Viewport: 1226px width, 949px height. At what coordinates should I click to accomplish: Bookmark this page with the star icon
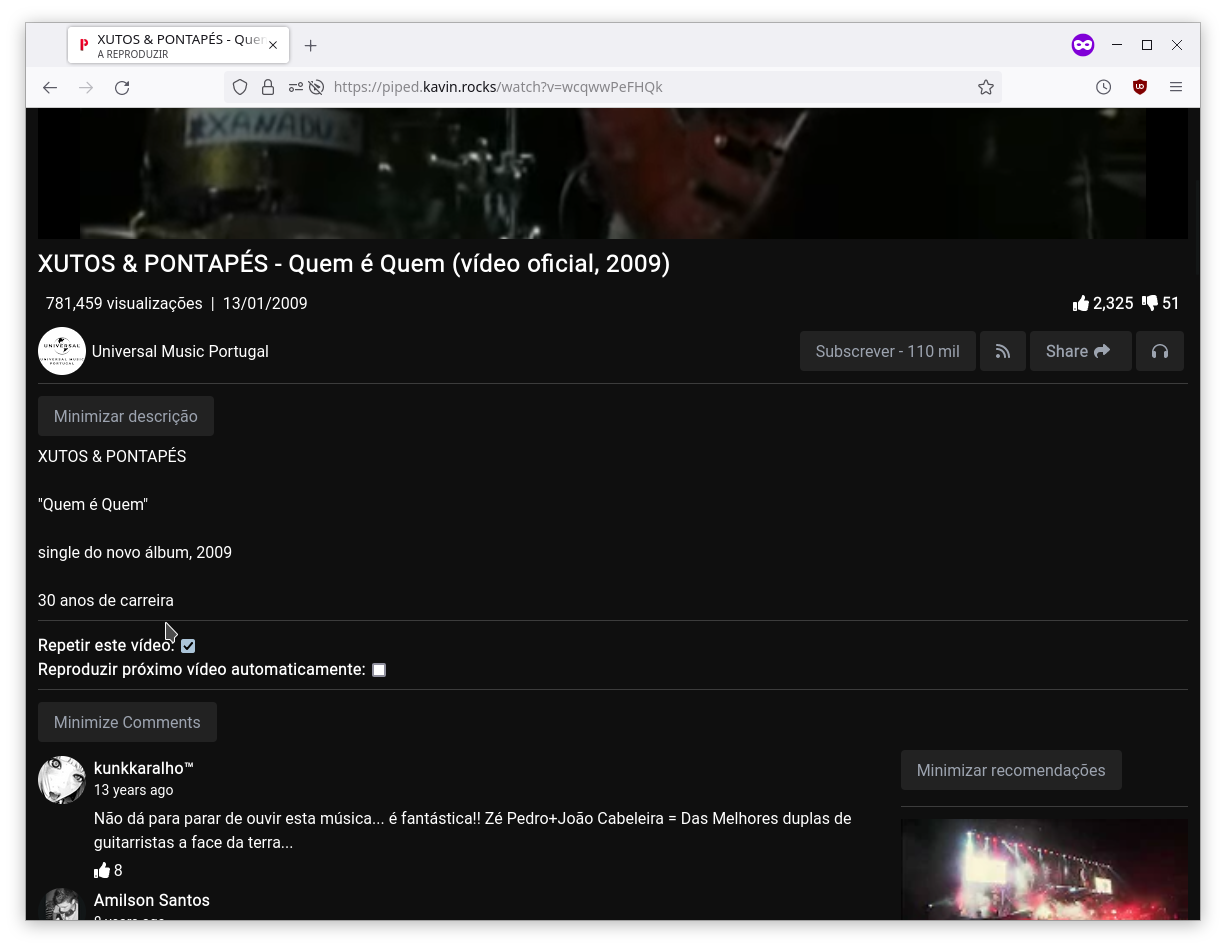pos(986,87)
